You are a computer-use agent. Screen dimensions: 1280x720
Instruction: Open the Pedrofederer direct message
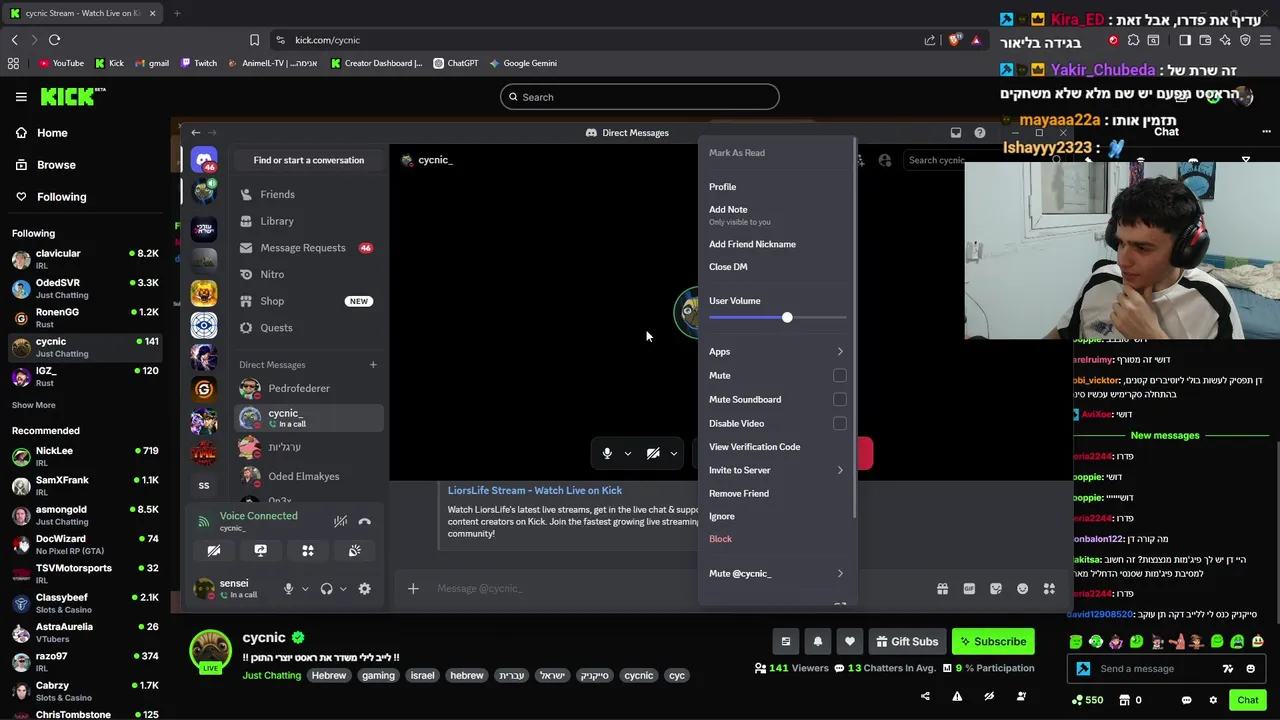(309, 389)
